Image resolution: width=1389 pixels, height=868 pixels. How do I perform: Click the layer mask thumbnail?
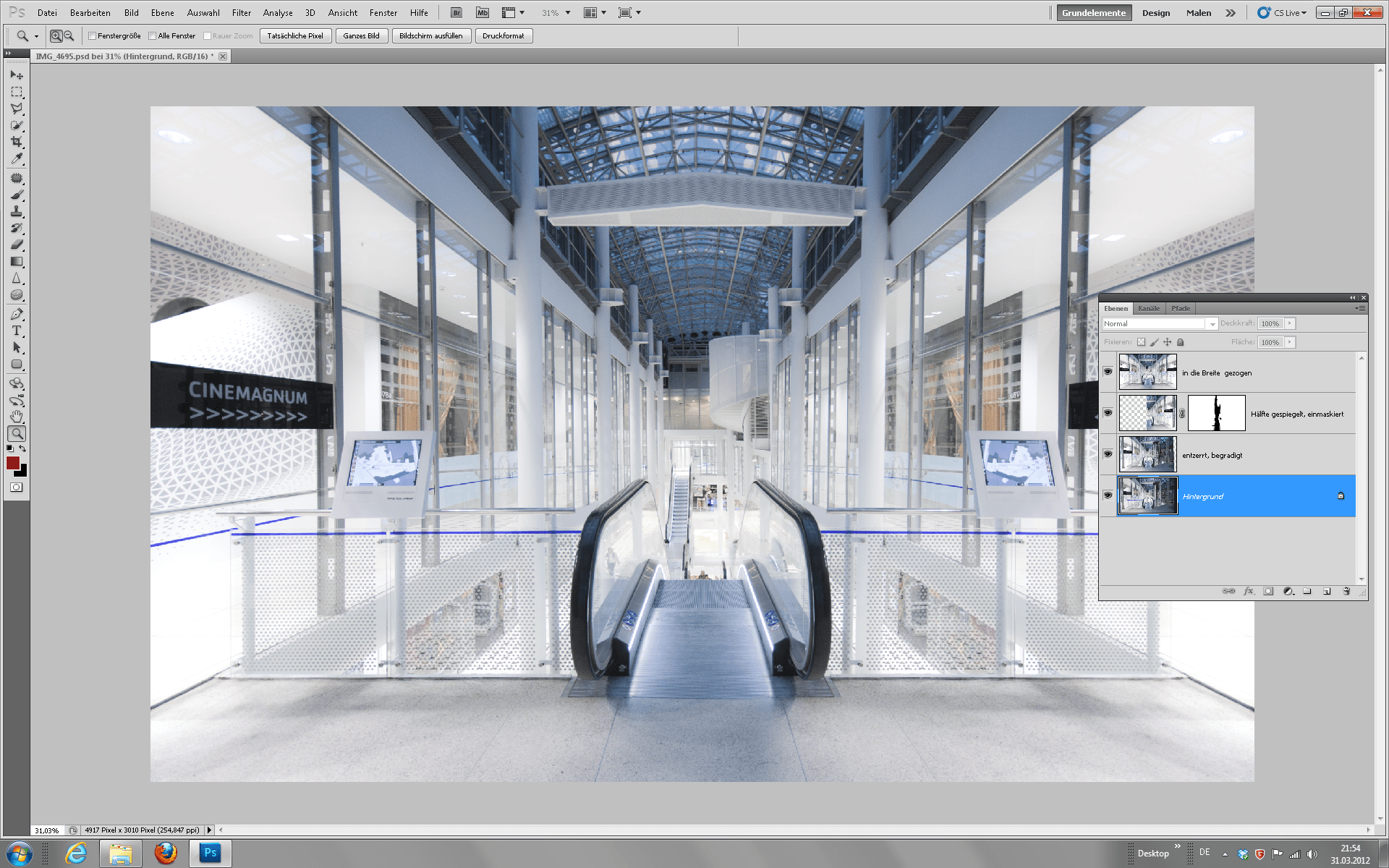[1216, 414]
